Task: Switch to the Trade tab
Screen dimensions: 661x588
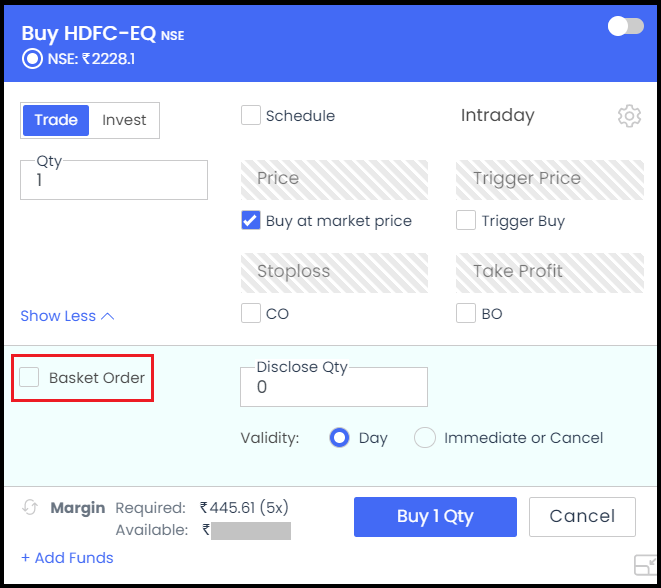Action: click(56, 120)
